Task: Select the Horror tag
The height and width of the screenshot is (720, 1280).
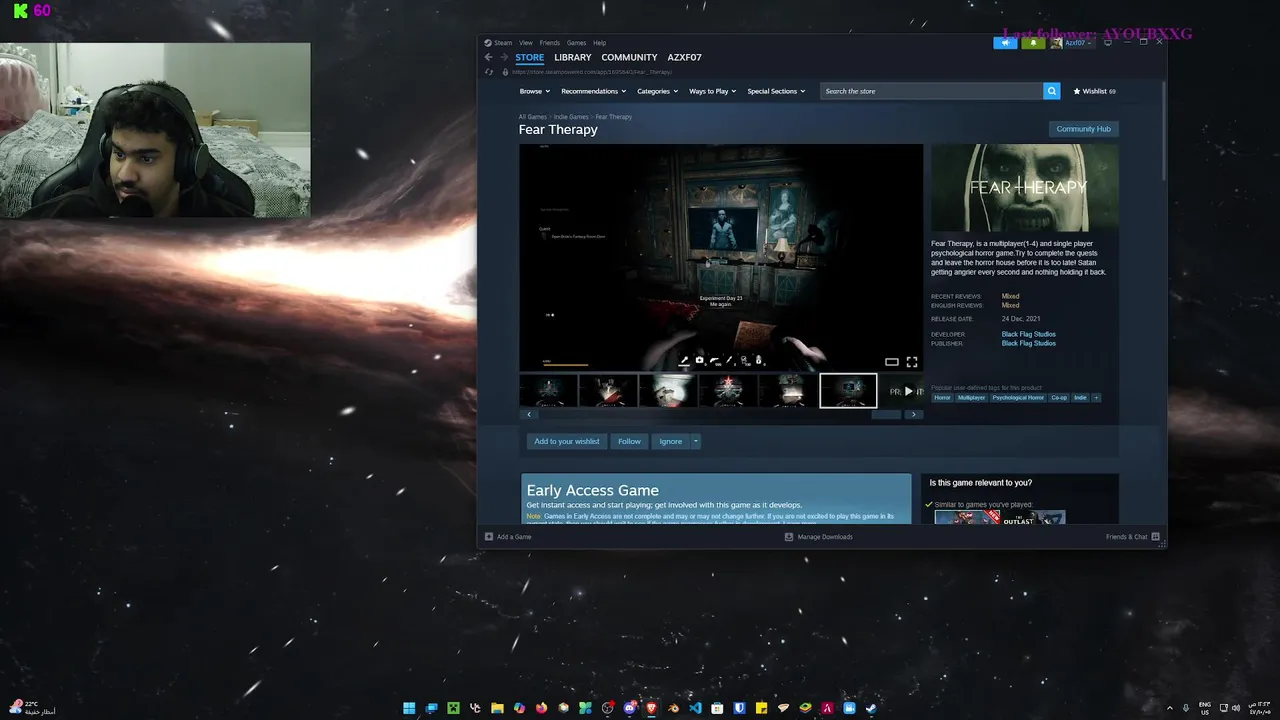Action: (x=942, y=397)
